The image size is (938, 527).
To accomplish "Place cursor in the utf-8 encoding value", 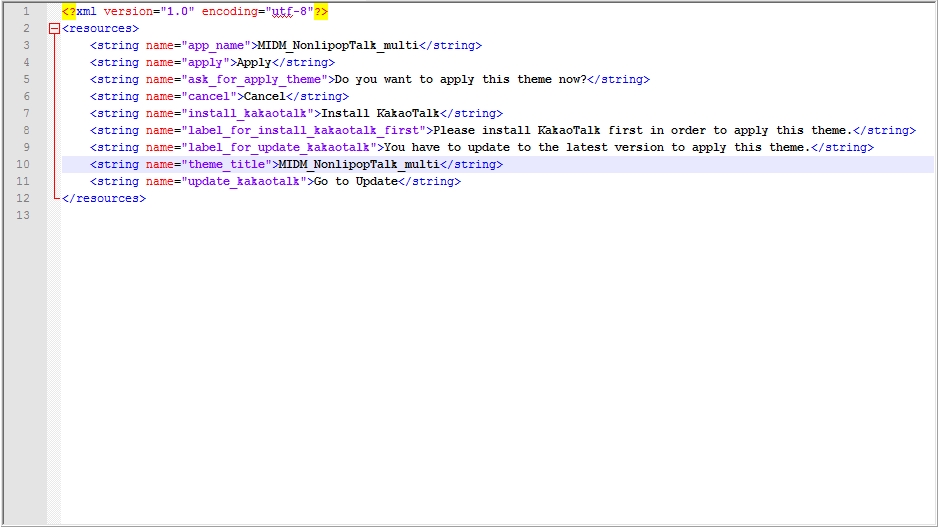I will 290,12.
